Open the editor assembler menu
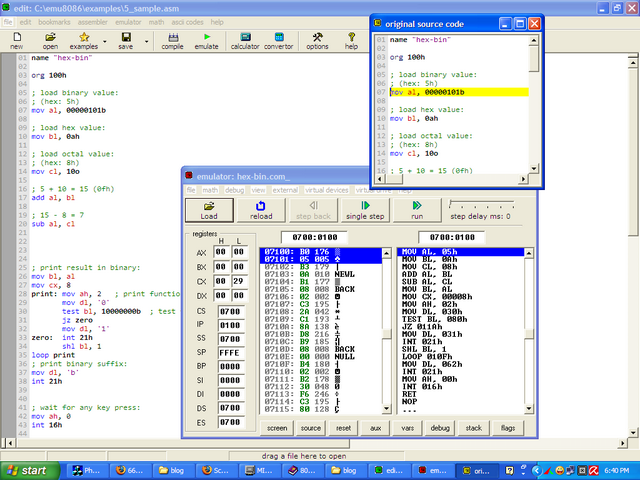This screenshot has width=640, height=480. [93, 22]
